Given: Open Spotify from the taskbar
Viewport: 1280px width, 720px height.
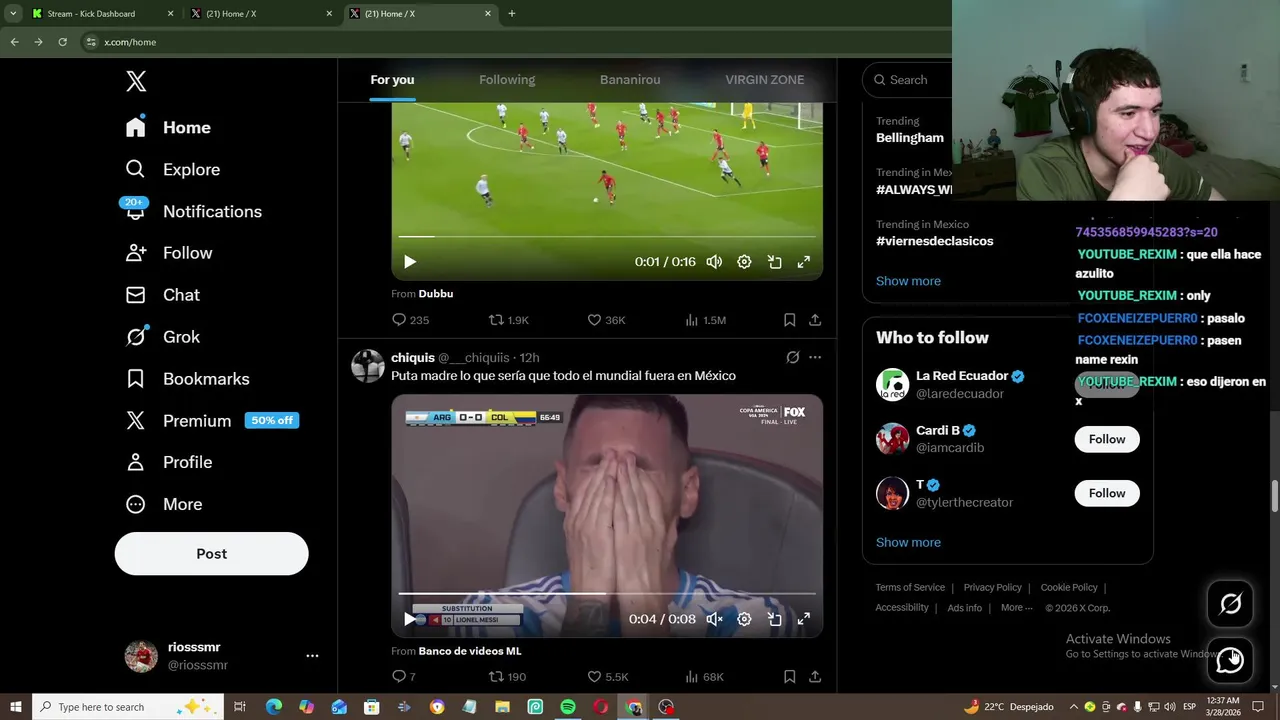Looking at the screenshot, I should (568, 707).
